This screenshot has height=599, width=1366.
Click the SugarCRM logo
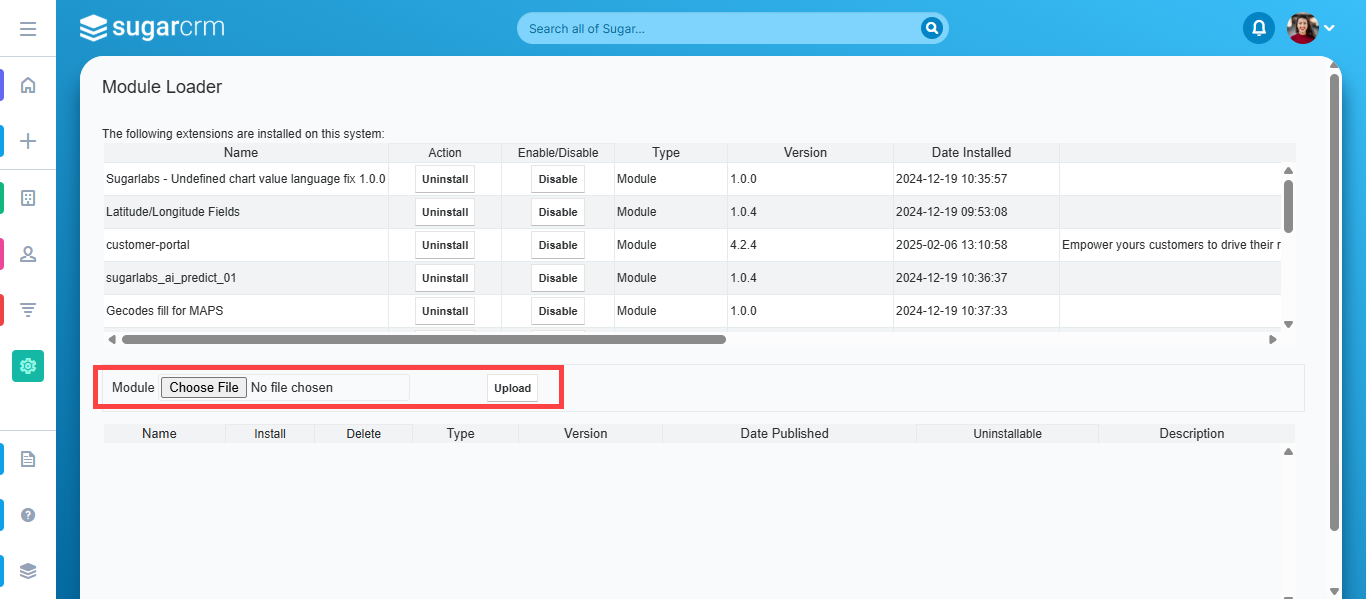[x=152, y=28]
